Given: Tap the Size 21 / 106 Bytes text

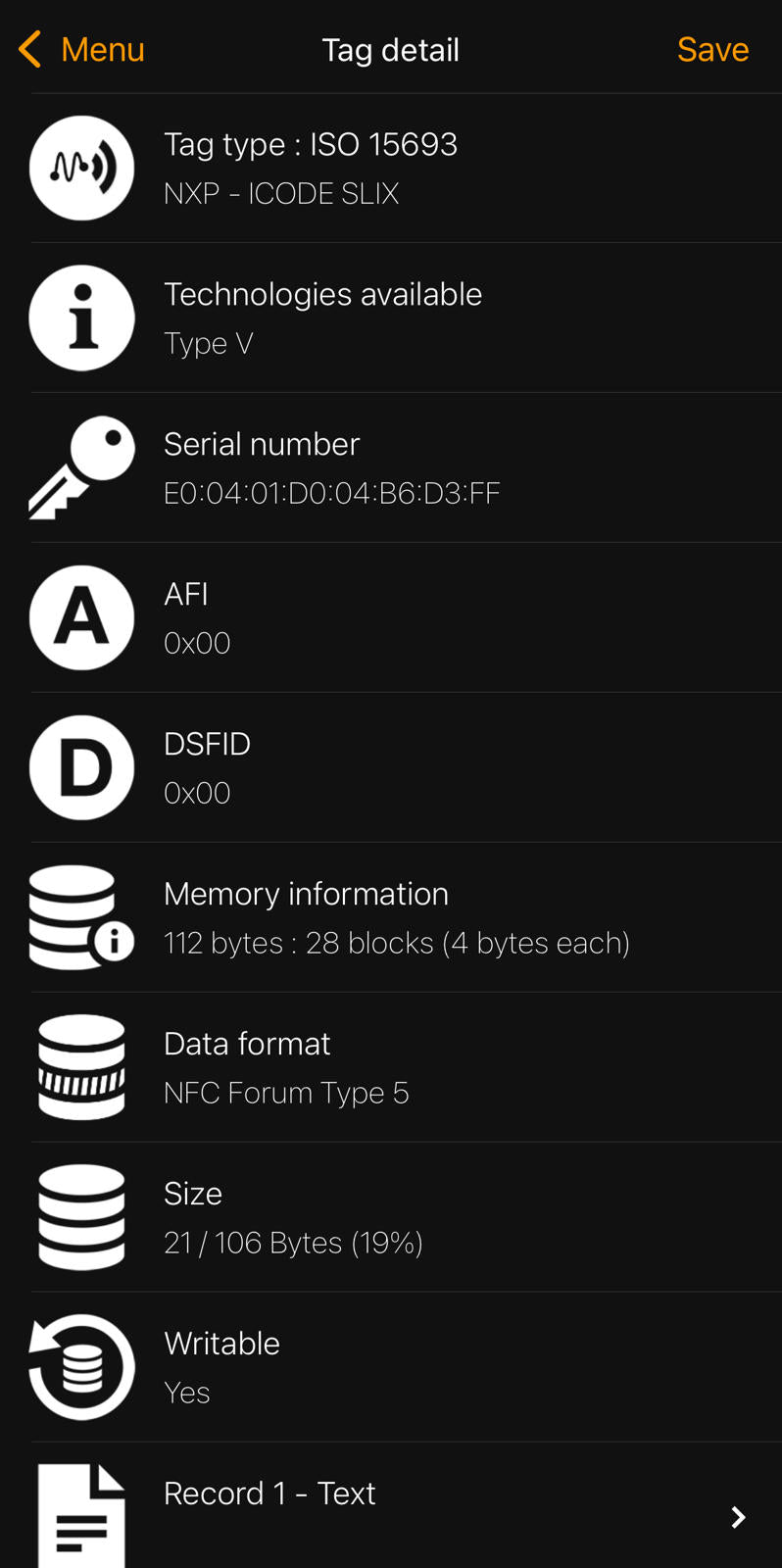Looking at the screenshot, I should click(293, 1243).
